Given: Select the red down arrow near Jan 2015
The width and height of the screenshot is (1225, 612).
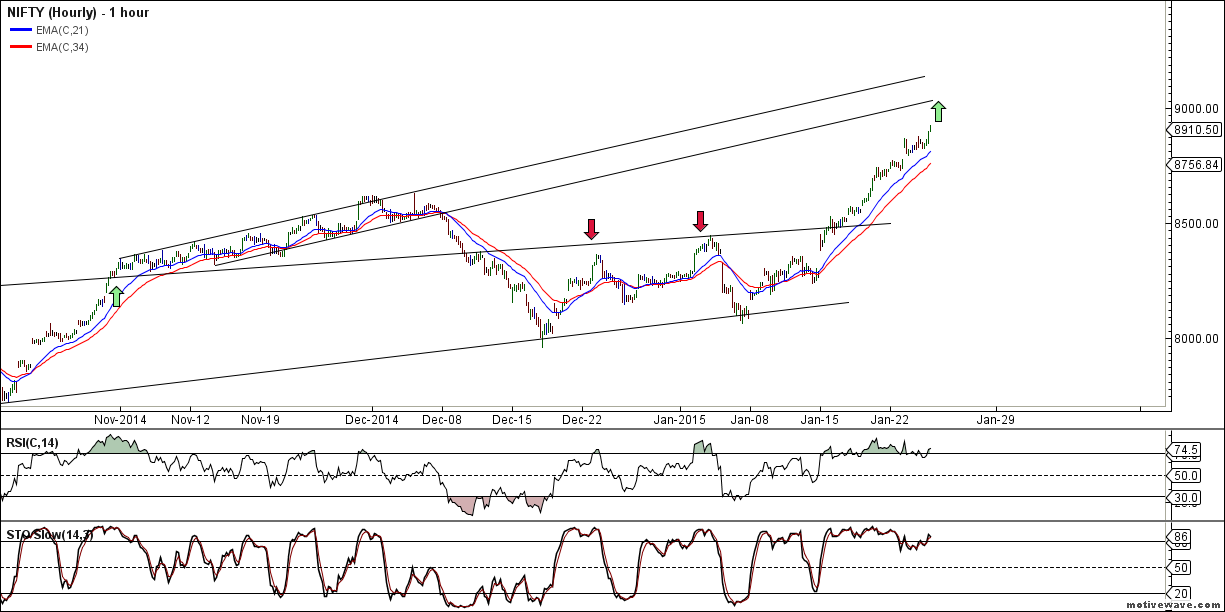Looking at the screenshot, I should [700, 222].
